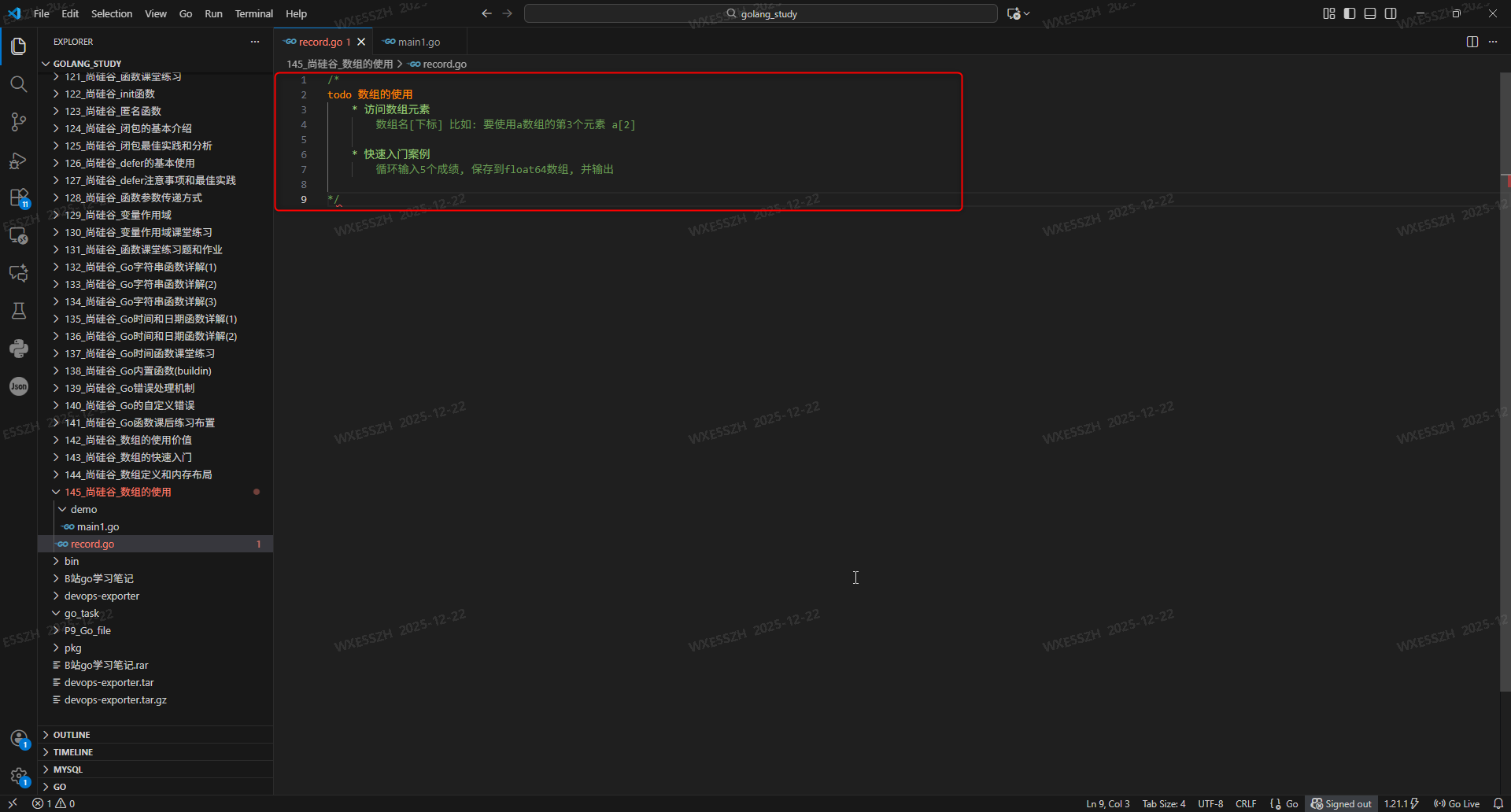Open the Source Control view icon
1511x812 pixels.
coord(19,122)
